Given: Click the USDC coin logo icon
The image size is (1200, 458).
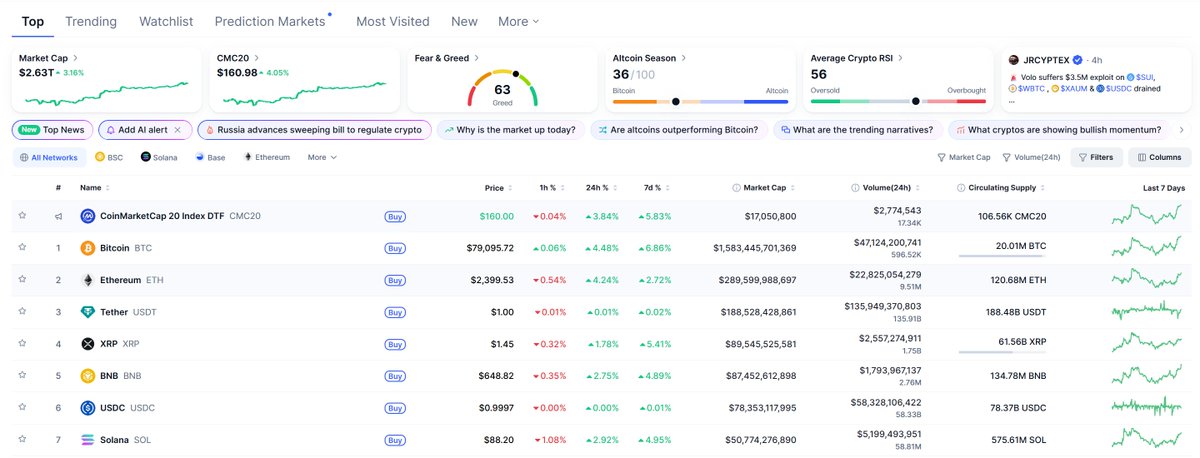Looking at the screenshot, I should [x=88, y=408].
